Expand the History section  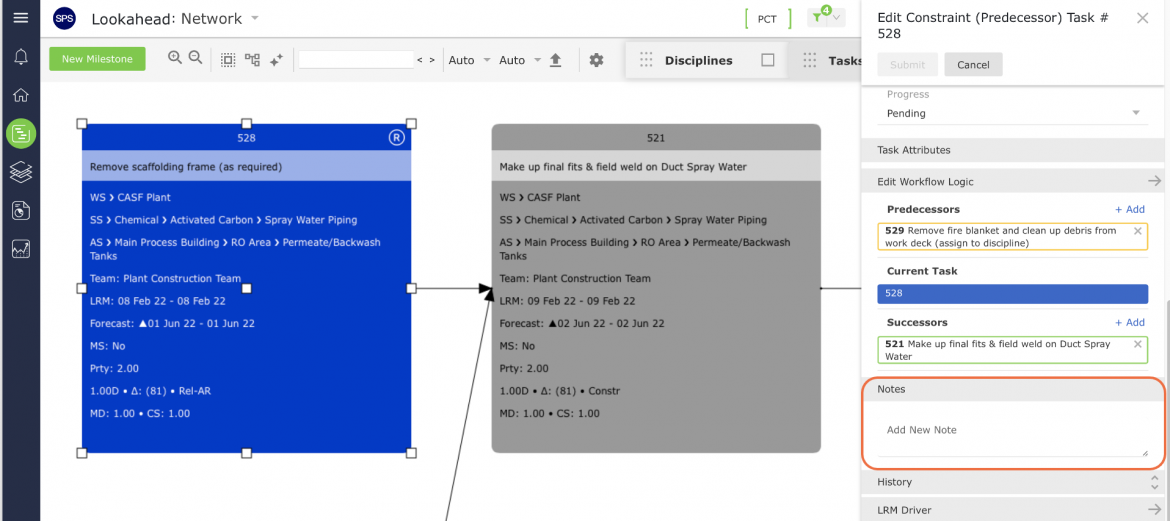(1013, 482)
